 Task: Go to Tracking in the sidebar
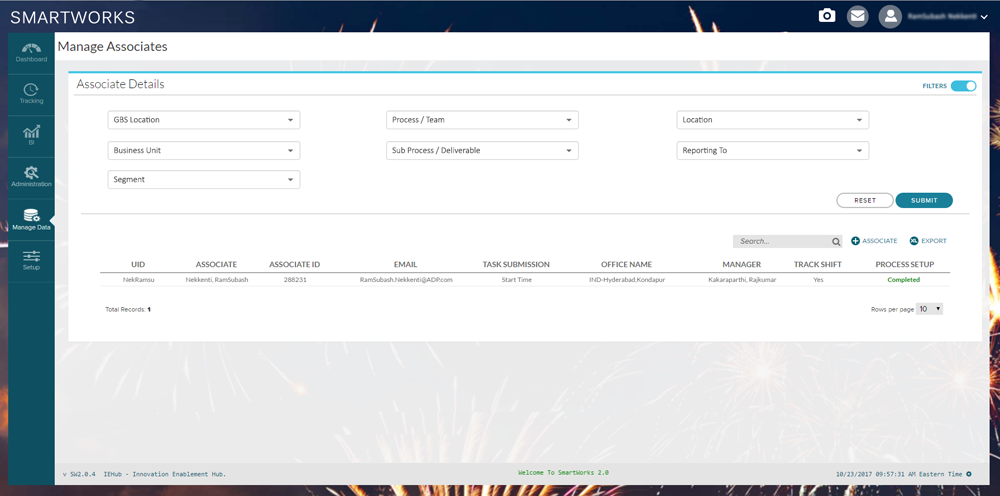tap(31, 94)
